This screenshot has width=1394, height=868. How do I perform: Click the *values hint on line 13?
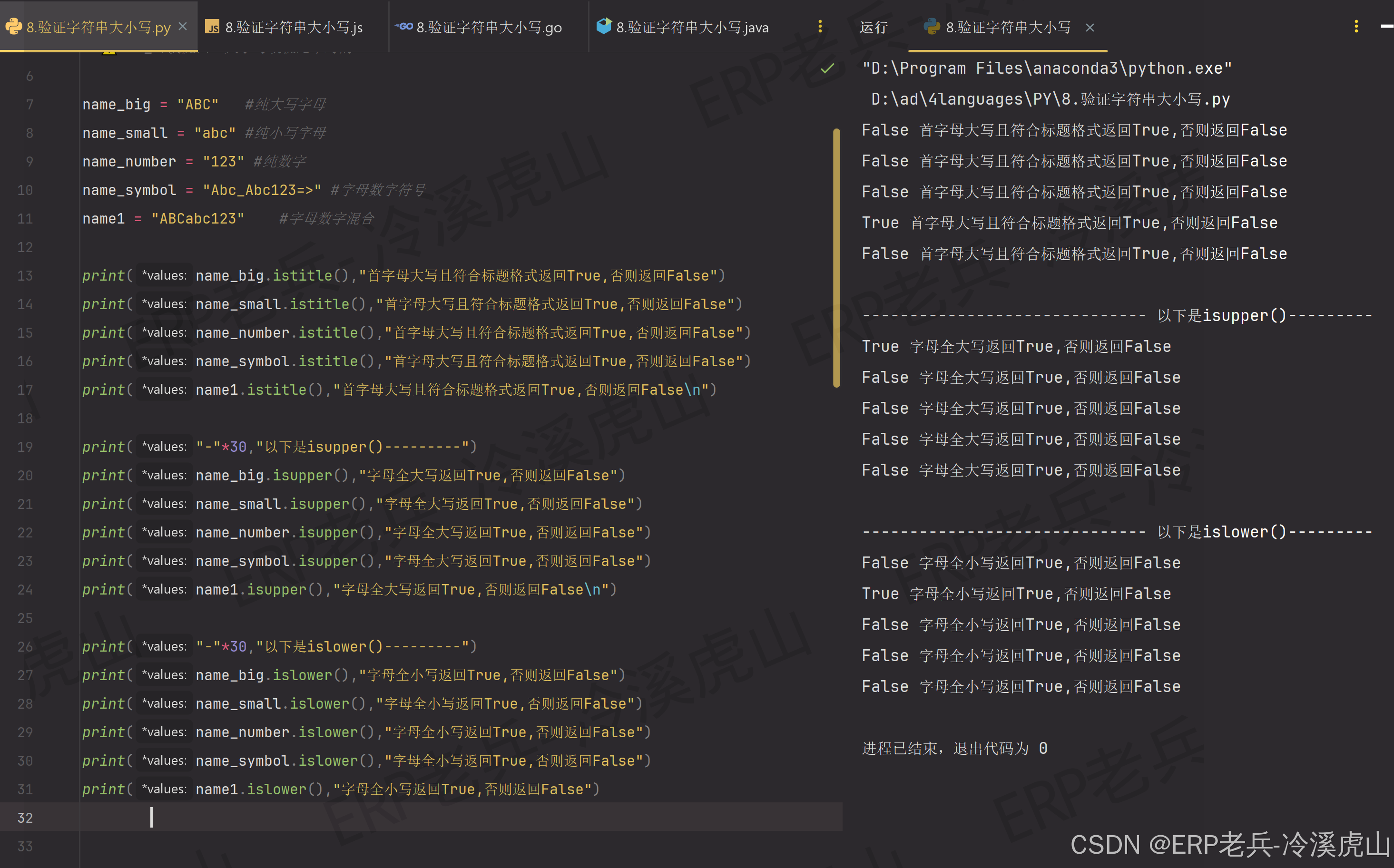coord(164,275)
